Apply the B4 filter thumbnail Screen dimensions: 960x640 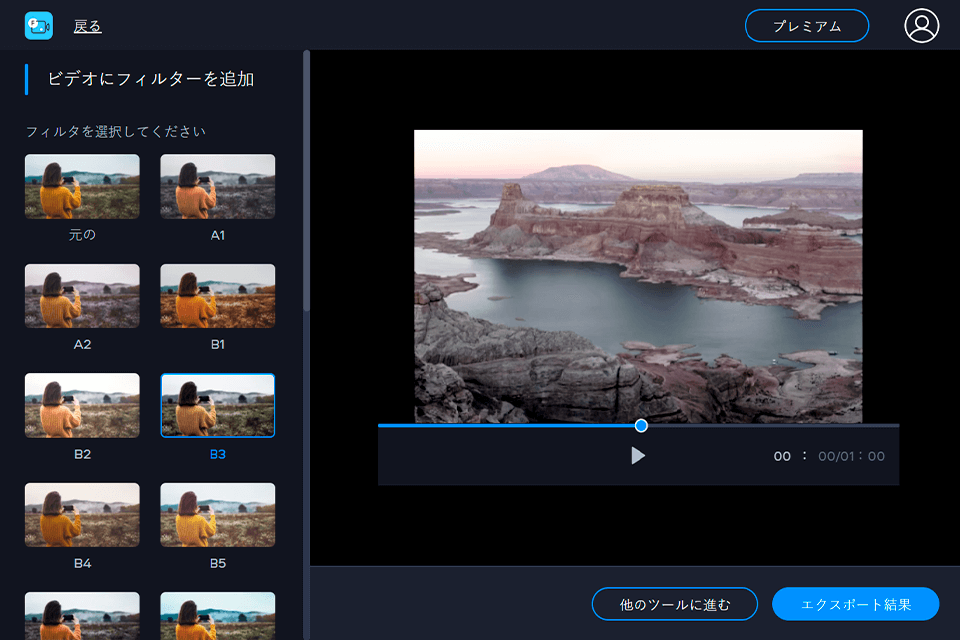pos(82,515)
